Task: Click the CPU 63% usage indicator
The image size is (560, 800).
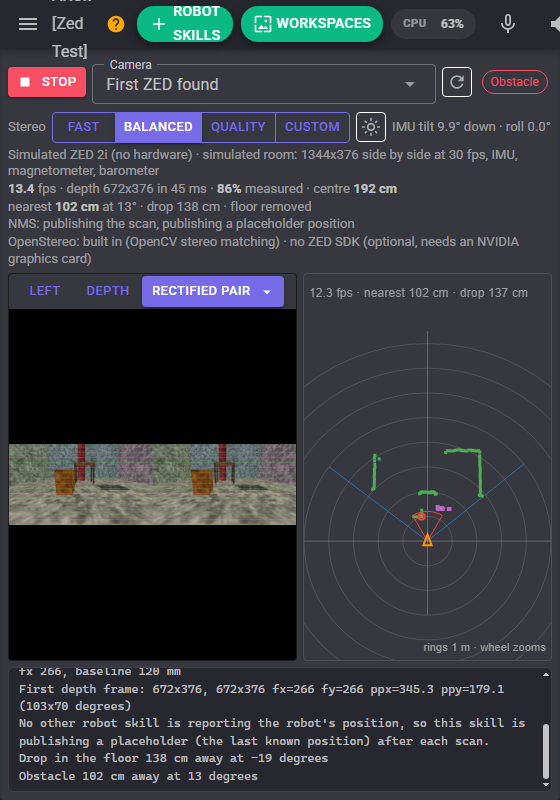Action: click(433, 24)
